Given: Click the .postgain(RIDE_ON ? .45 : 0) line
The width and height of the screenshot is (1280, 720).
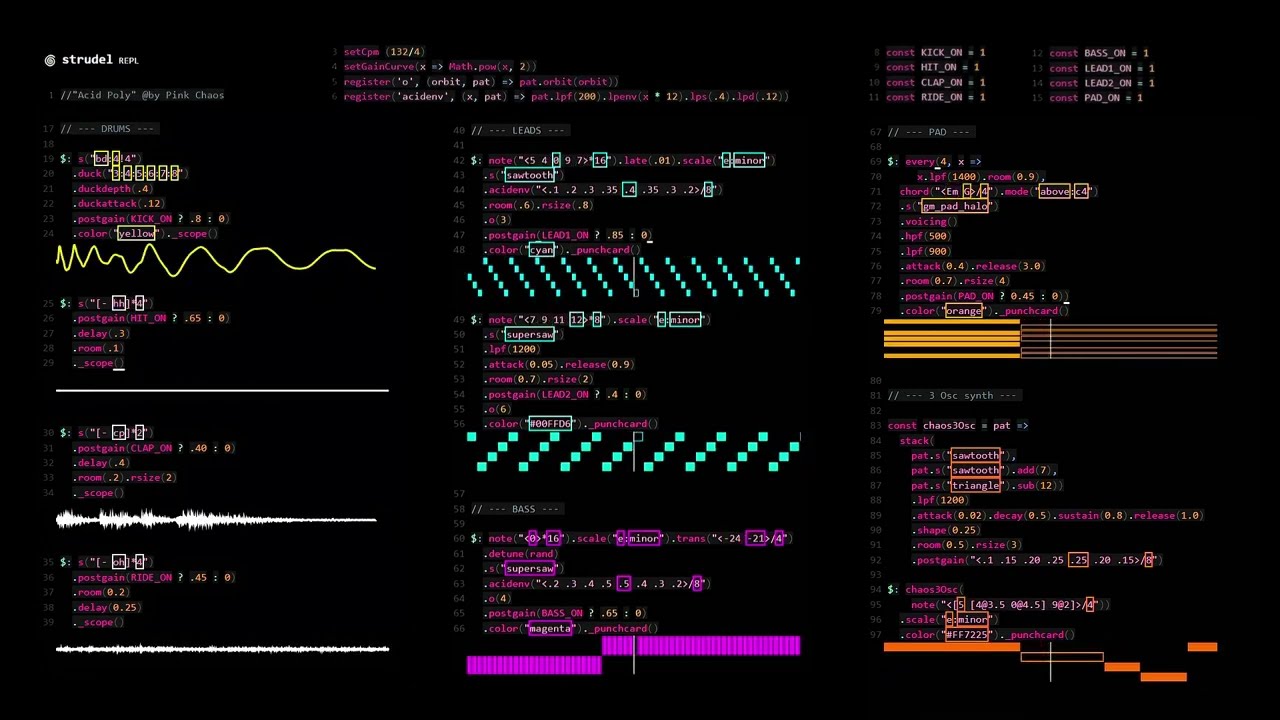Looking at the screenshot, I should (154, 577).
